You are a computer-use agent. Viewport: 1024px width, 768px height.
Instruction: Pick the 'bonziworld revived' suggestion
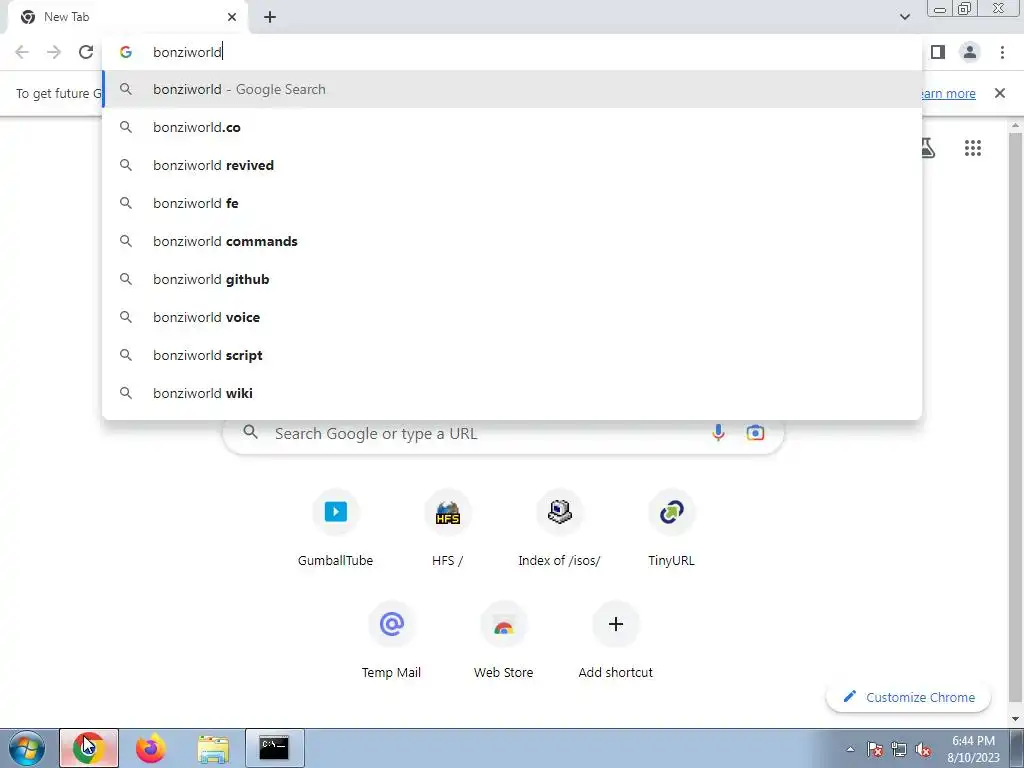[512, 165]
